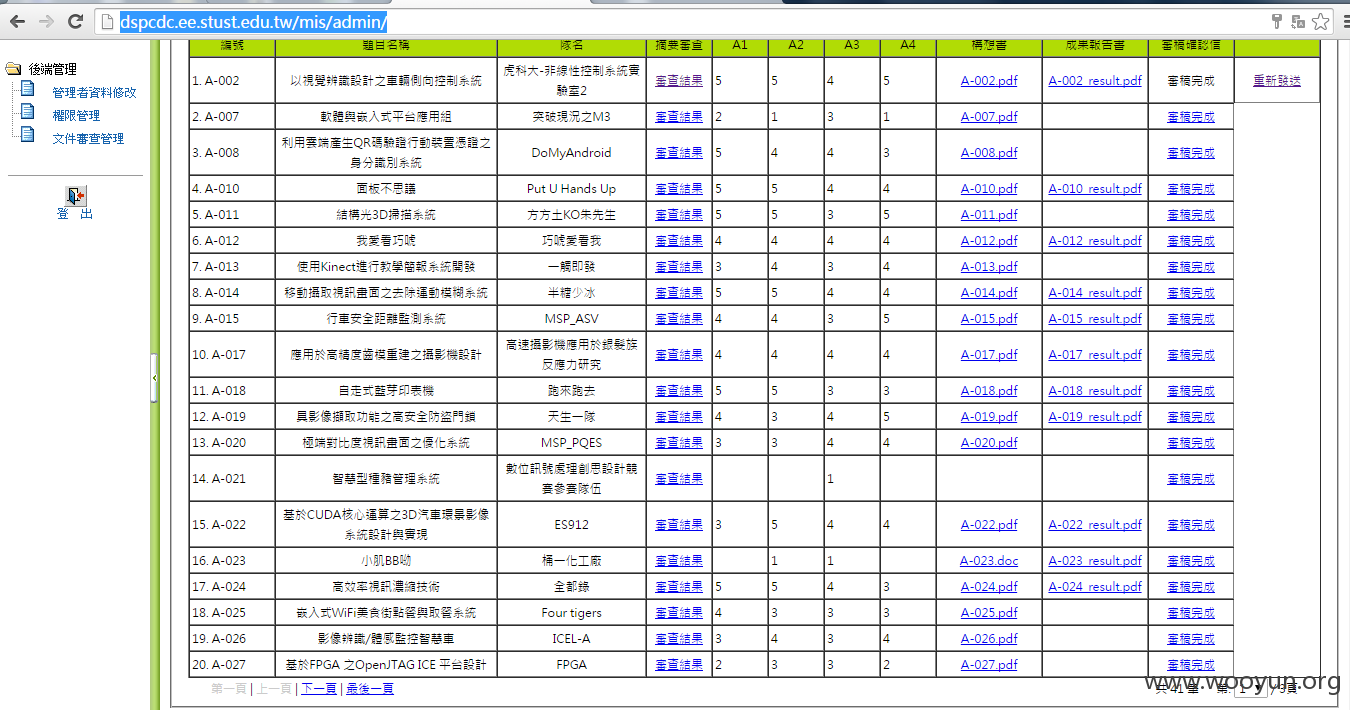Click 審稿完成 in the A-021 row
This screenshot has width=1350, height=710.
click(x=1191, y=479)
